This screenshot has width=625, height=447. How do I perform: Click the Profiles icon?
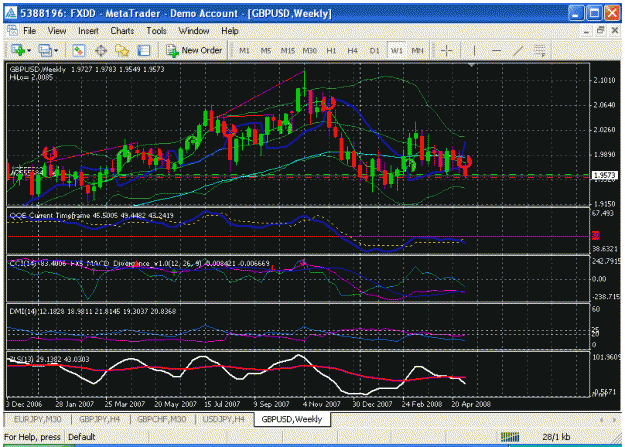coord(45,50)
